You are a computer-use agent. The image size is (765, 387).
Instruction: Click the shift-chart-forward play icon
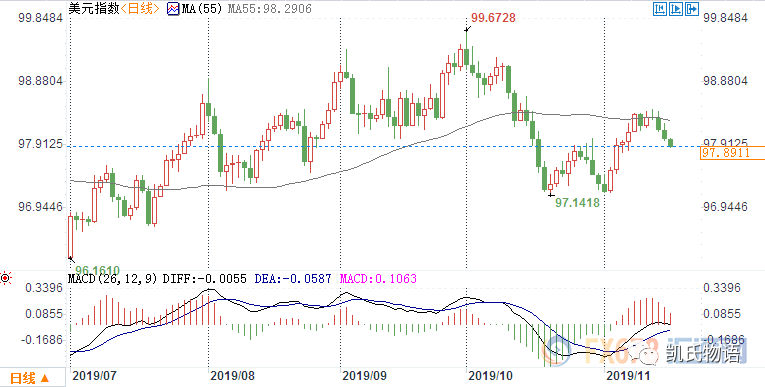676,8
